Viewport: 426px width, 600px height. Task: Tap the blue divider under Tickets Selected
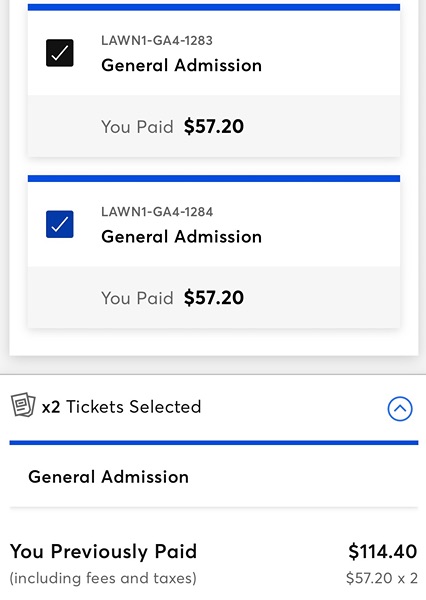214,443
